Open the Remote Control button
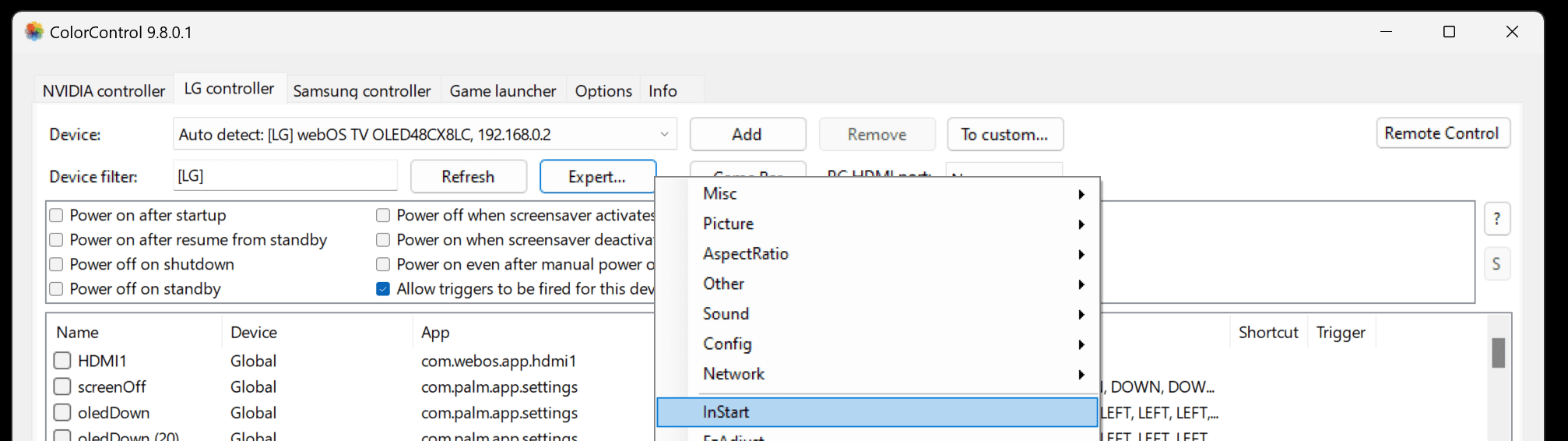This screenshot has height=441, width=1568. pyautogui.click(x=1443, y=133)
